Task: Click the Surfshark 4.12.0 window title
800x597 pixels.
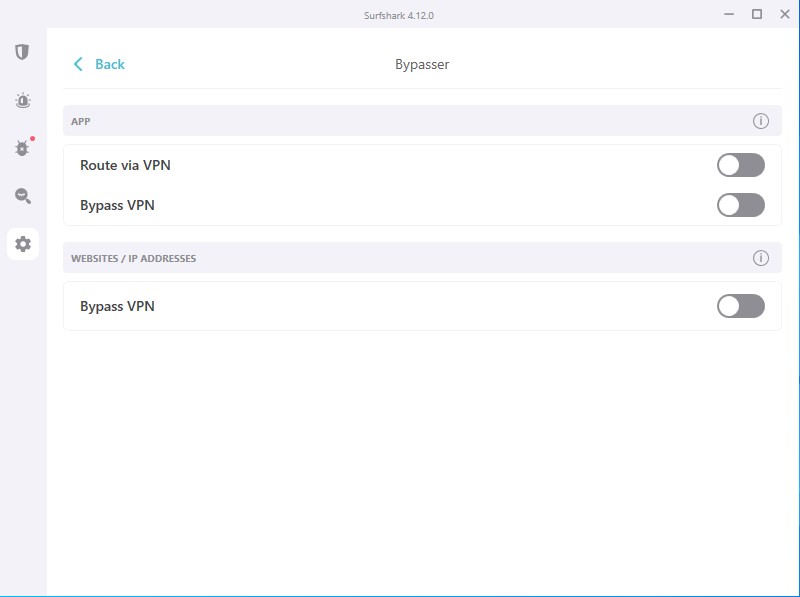Action: (x=399, y=16)
